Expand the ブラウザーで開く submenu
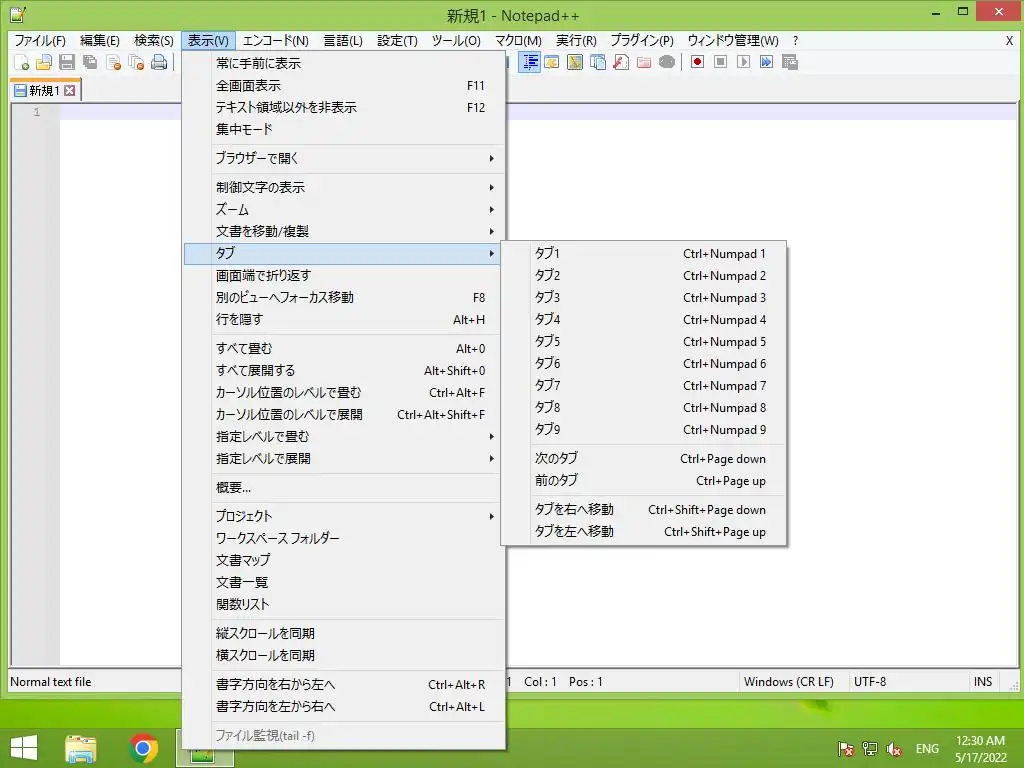This screenshot has width=1024, height=768. click(x=344, y=158)
